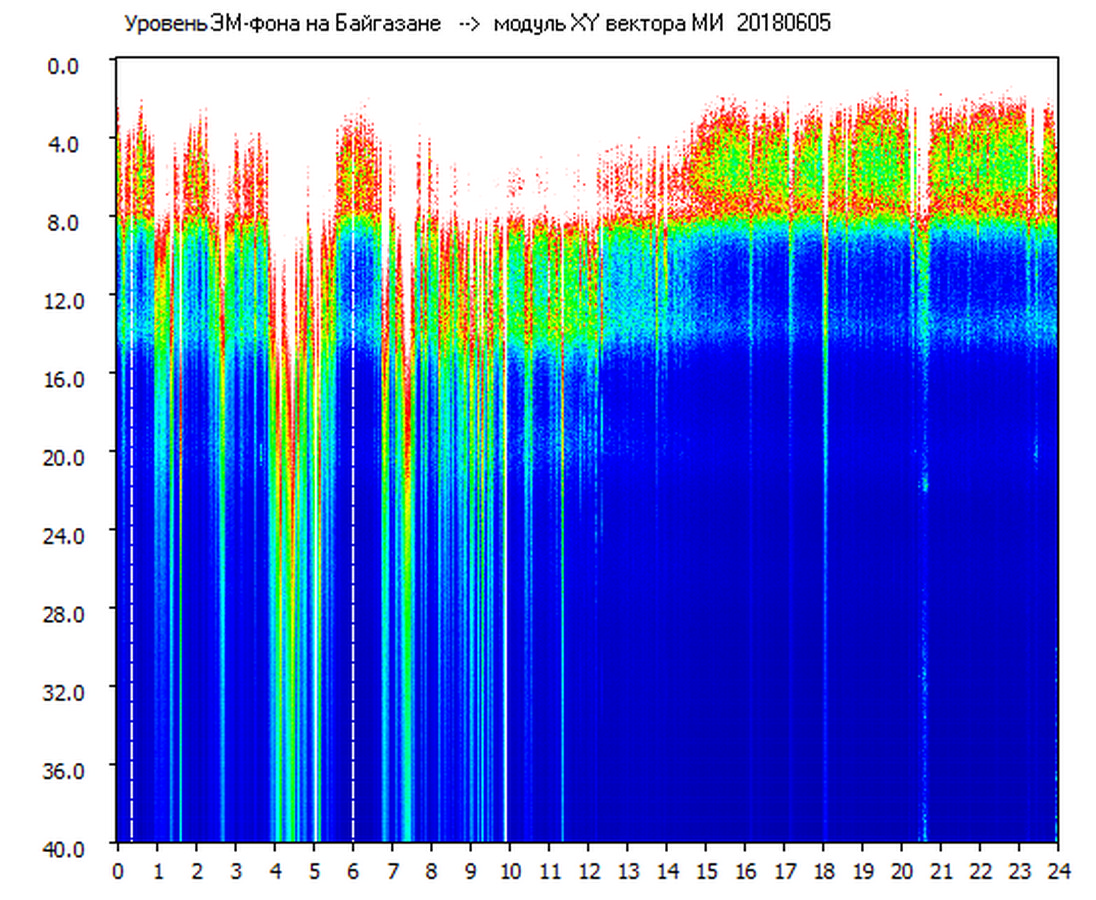1096x900 pixels.
Task: Click hour 15 on the horizontal axis
Action: click(x=706, y=871)
